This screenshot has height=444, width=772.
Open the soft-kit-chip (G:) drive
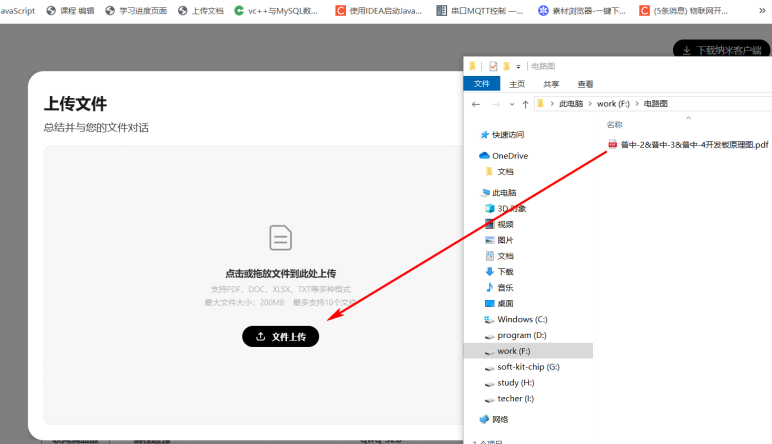(528, 367)
